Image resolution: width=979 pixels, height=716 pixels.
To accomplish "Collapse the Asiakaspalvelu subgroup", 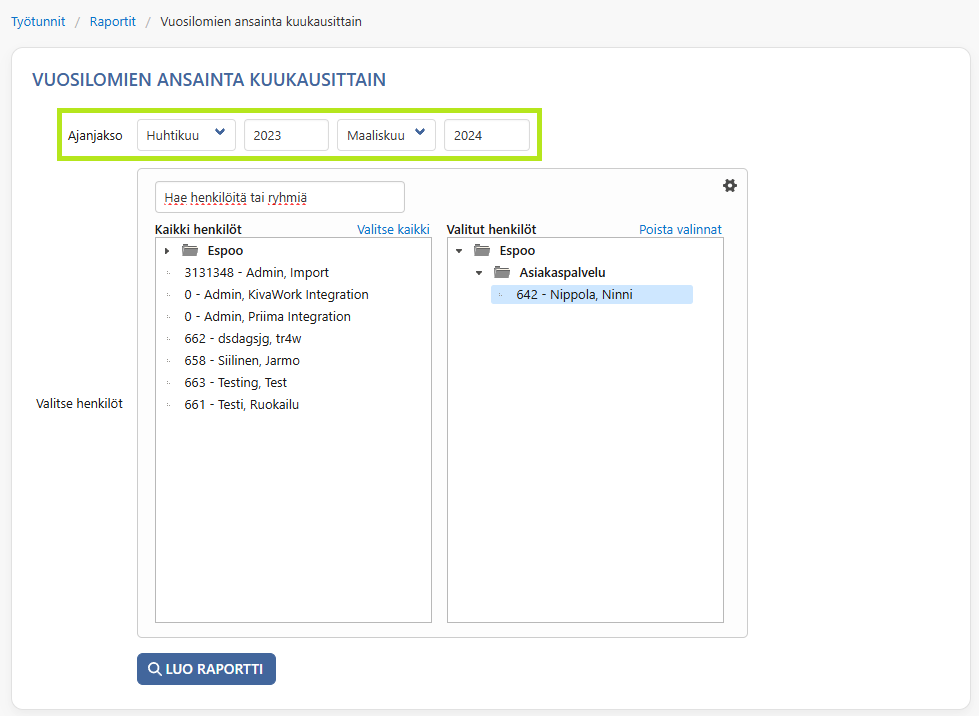I will point(479,273).
